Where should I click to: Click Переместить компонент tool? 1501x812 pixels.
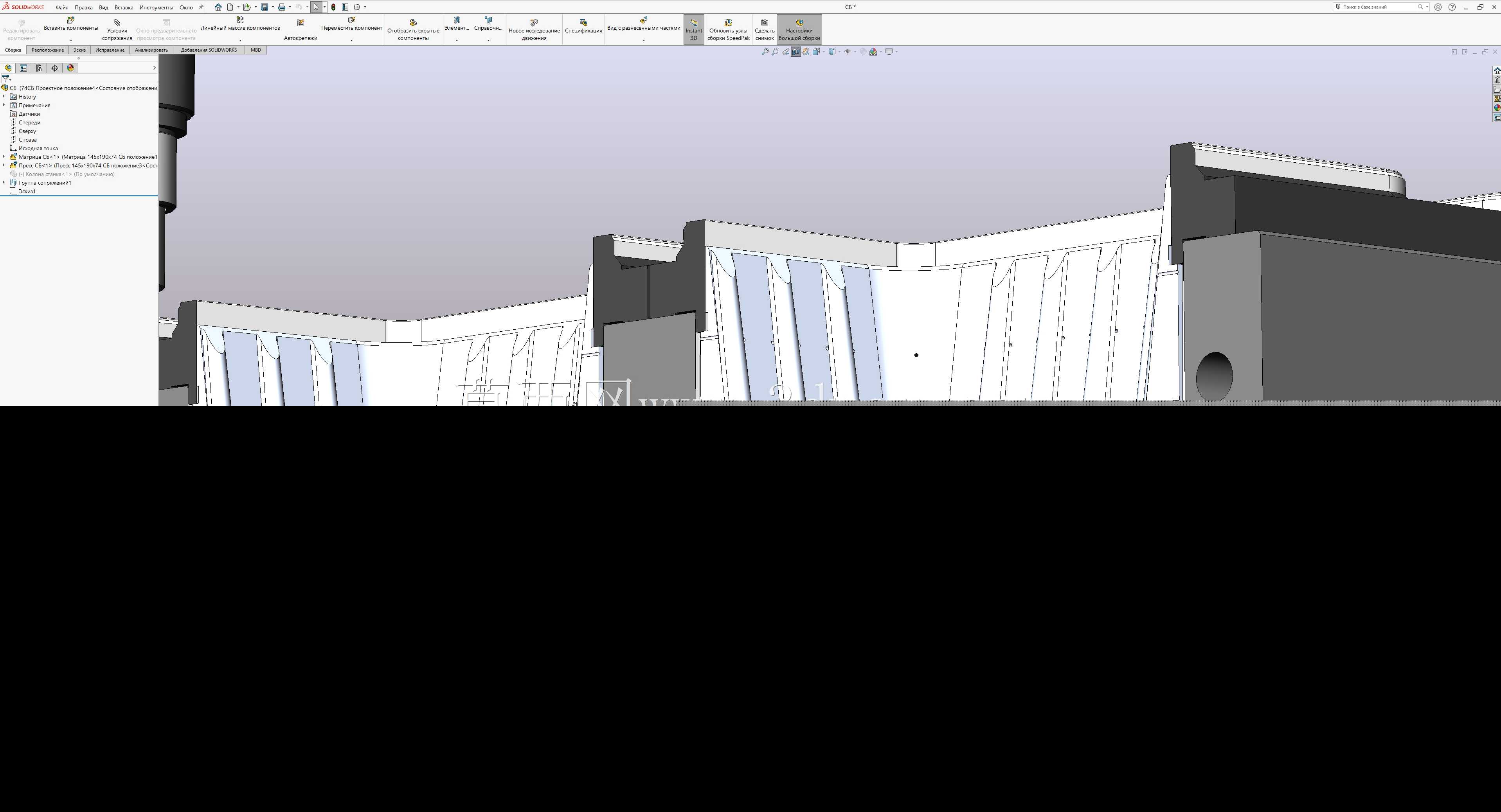click(x=351, y=25)
